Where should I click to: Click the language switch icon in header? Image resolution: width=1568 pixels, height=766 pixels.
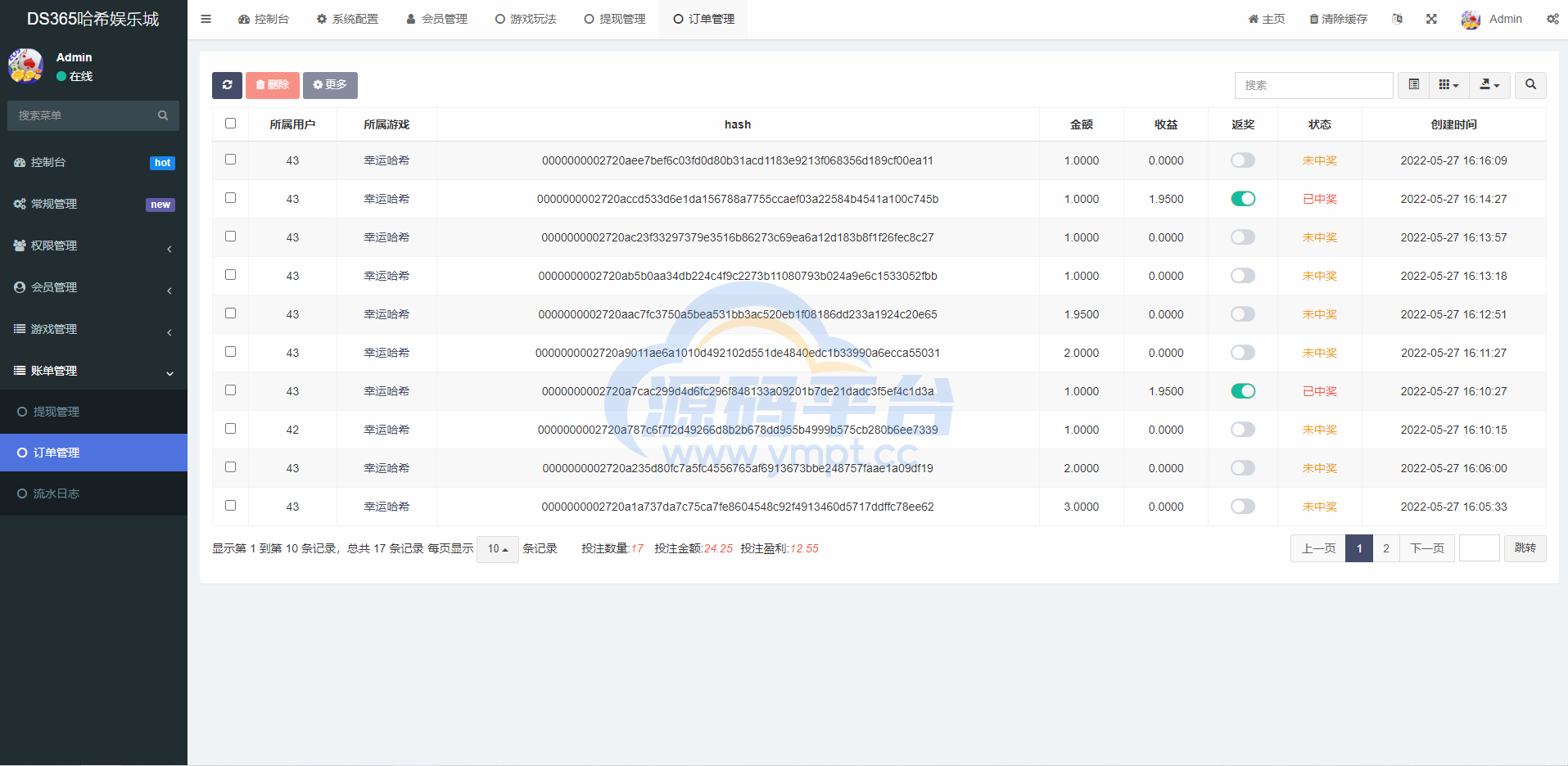[x=1397, y=19]
